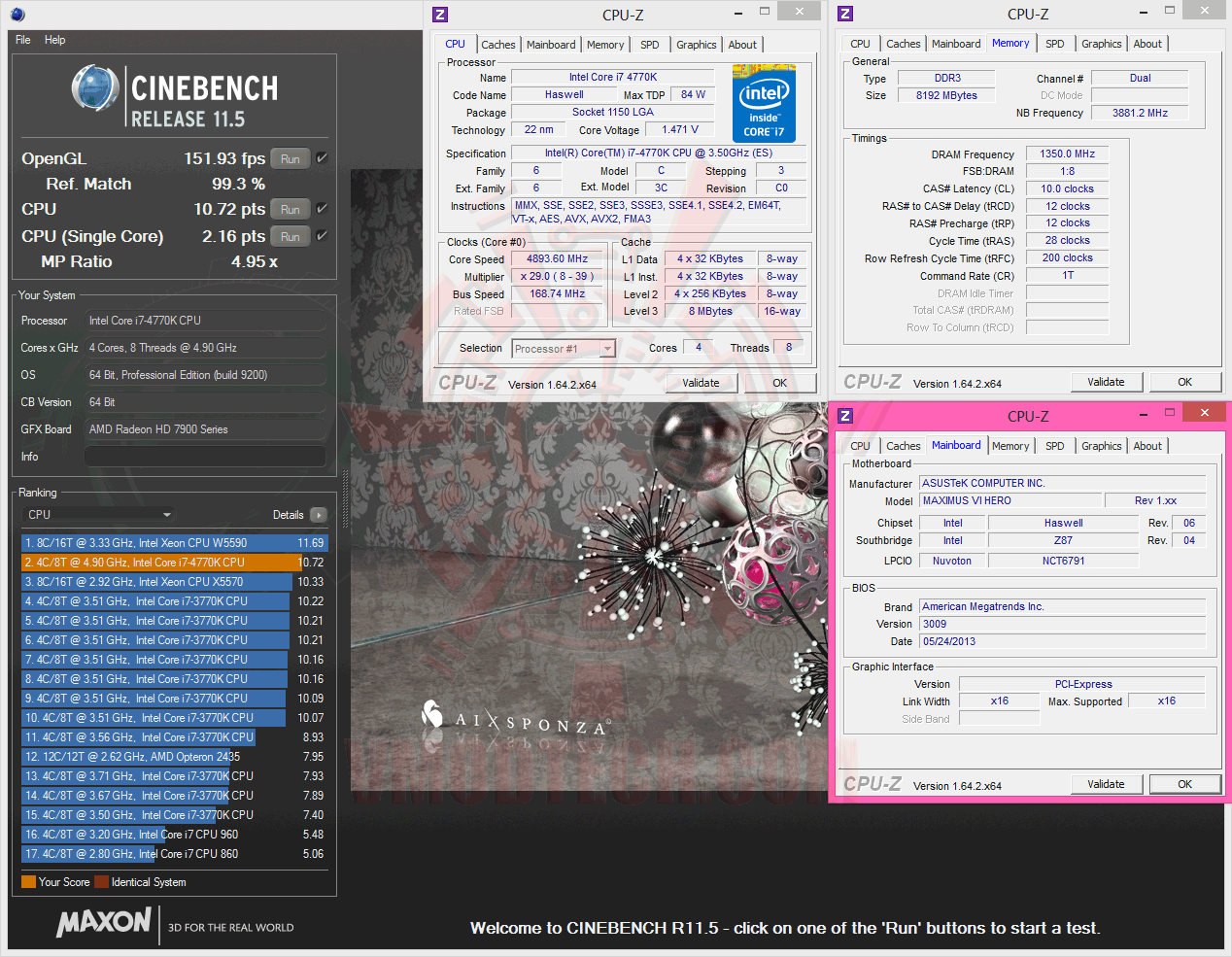Open the Processor #1 selection dropdown
This screenshot has width=1232, height=957.
(x=564, y=349)
